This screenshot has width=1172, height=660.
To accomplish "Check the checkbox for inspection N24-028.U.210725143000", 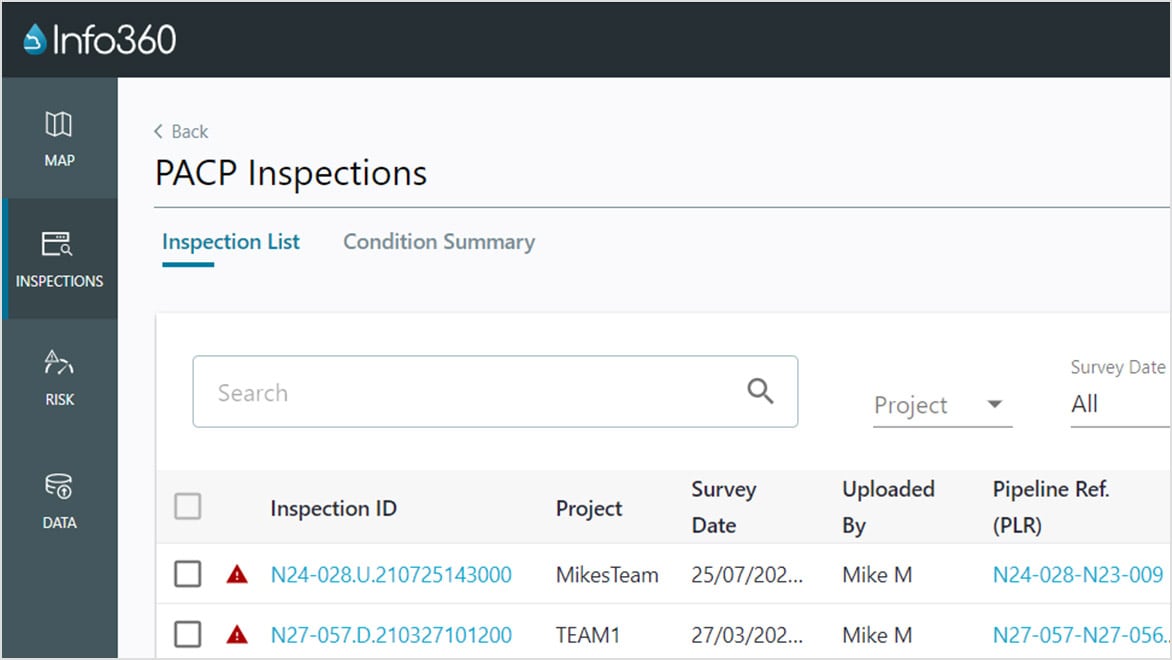I will pos(187,575).
